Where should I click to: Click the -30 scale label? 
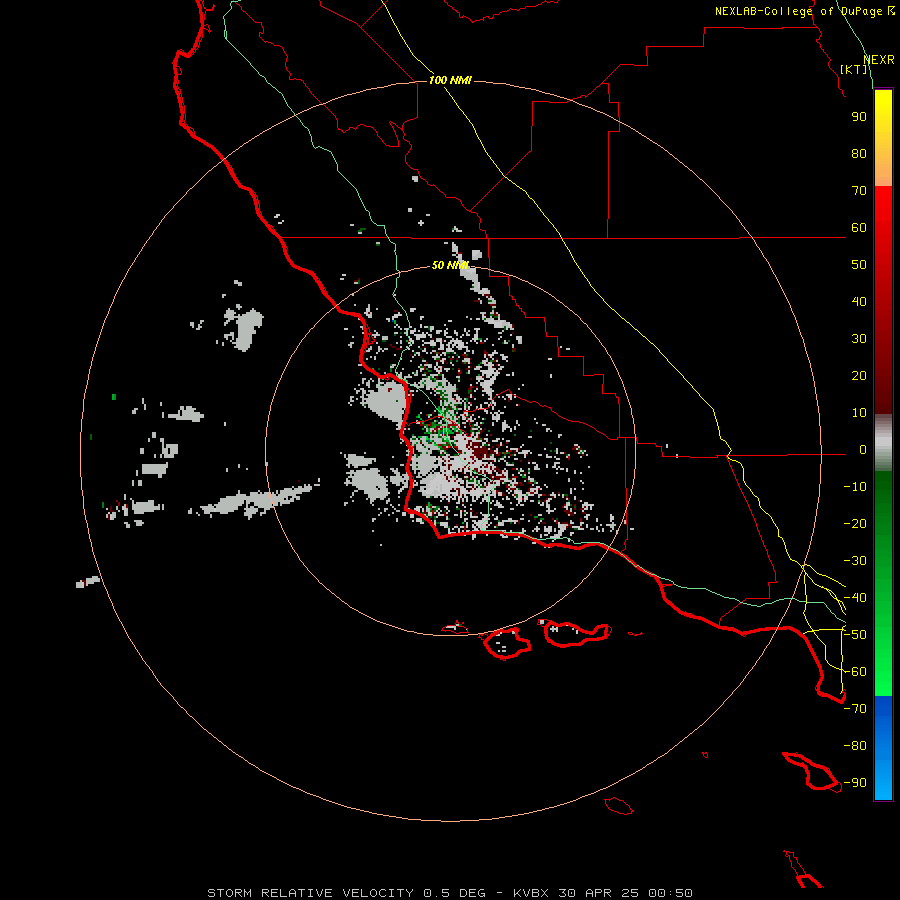coord(855,561)
